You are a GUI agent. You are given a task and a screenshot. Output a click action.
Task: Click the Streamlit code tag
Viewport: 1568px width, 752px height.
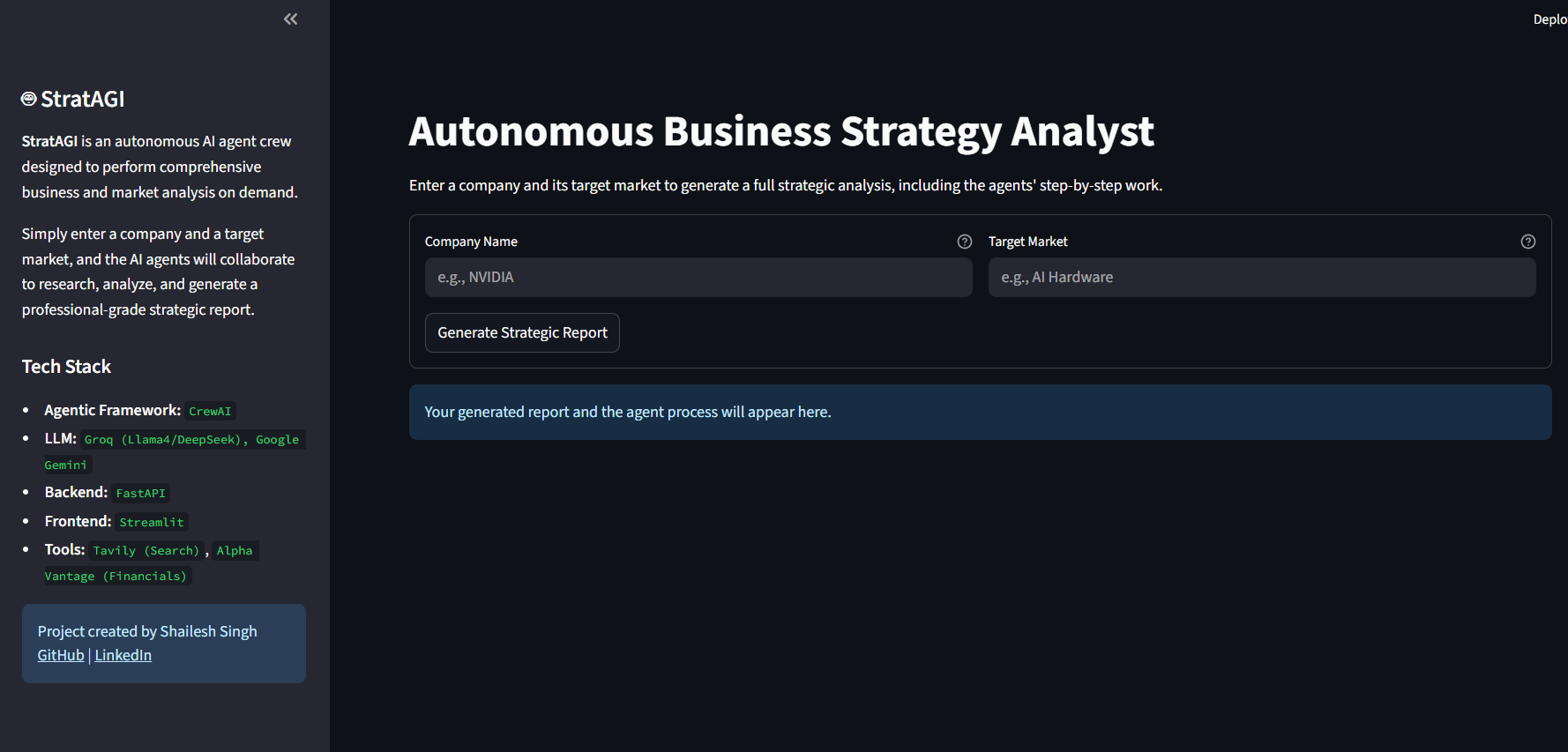point(152,523)
